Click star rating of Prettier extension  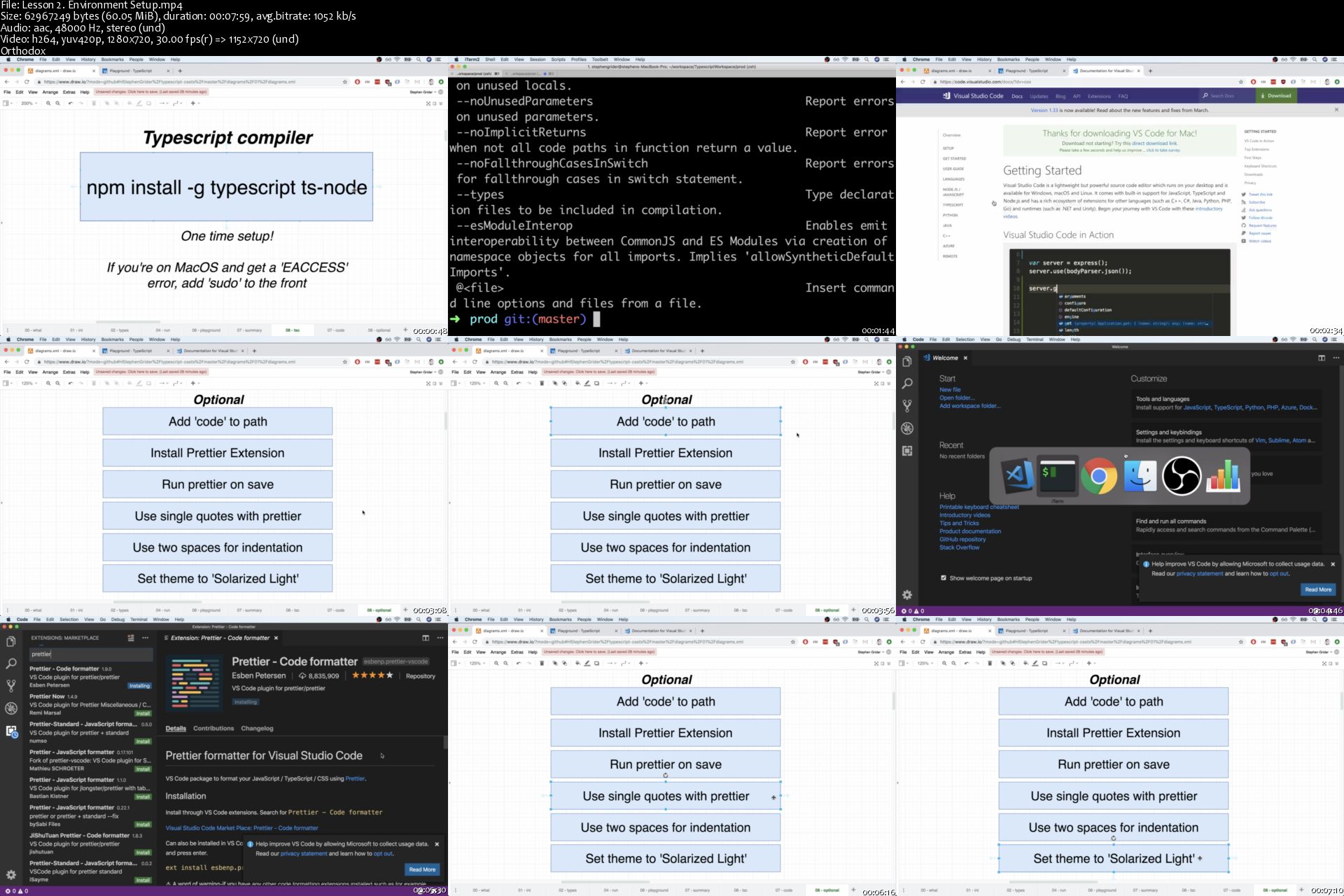[x=372, y=675]
